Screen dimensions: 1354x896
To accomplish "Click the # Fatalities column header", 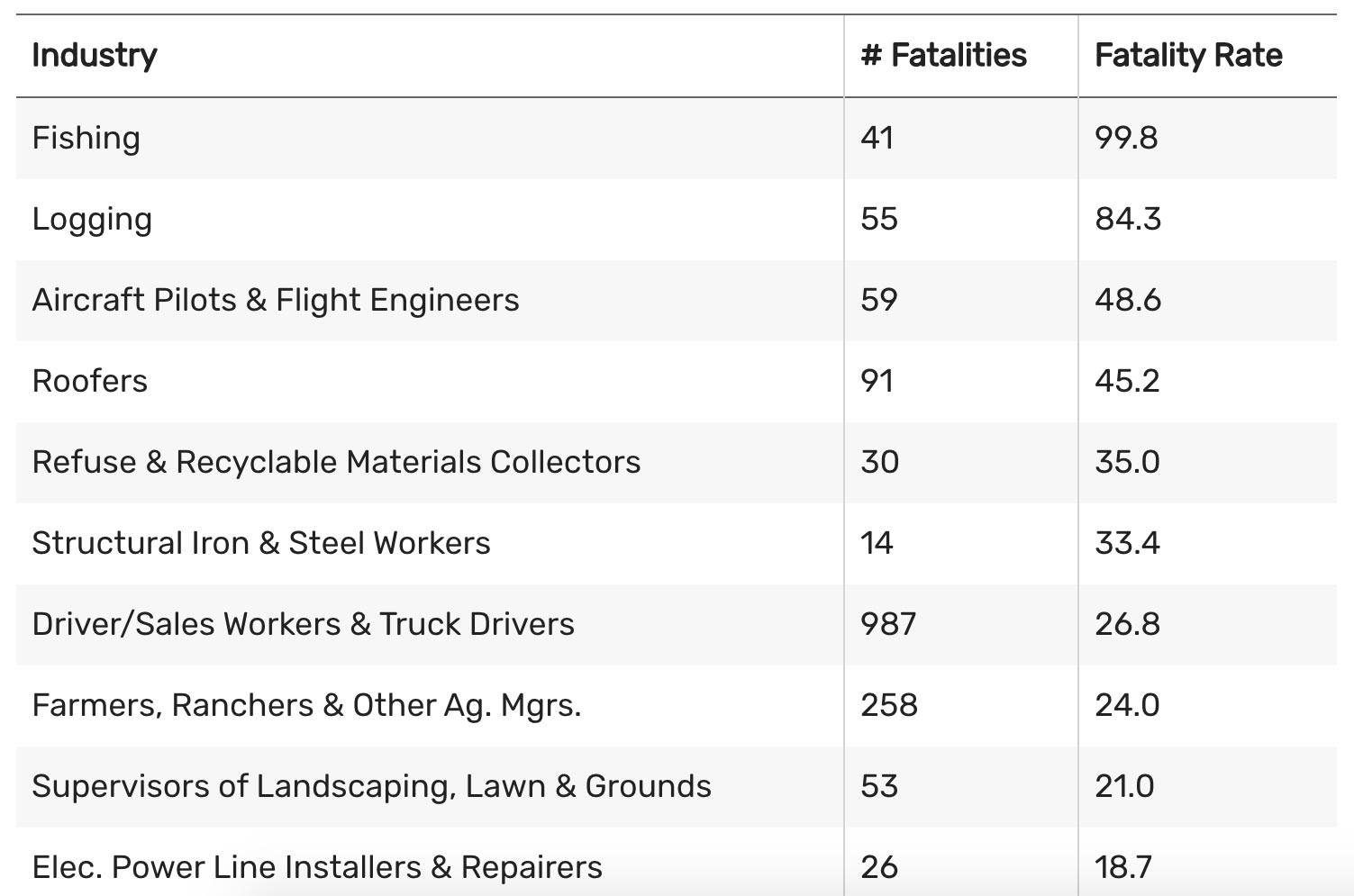I will click(x=943, y=56).
